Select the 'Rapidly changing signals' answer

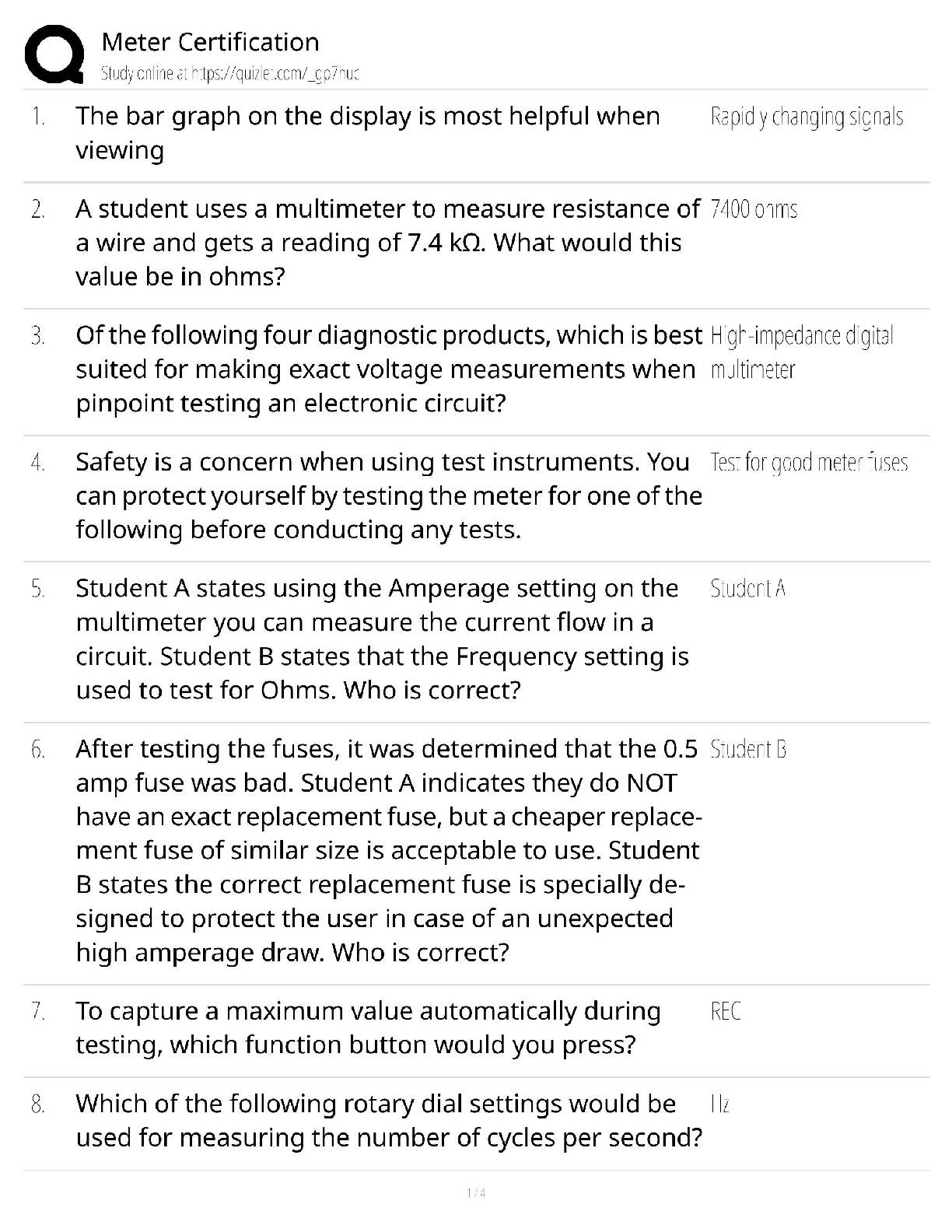[x=807, y=117]
